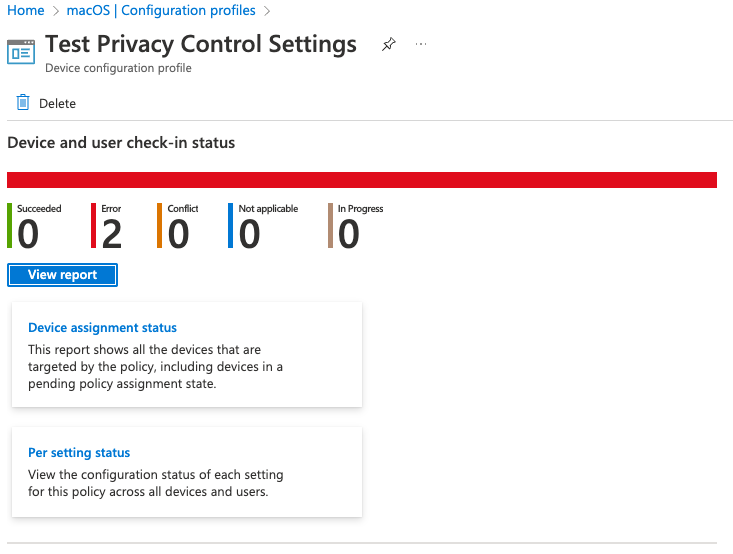Select the Not applicable count value

click(x=249, y=234)
